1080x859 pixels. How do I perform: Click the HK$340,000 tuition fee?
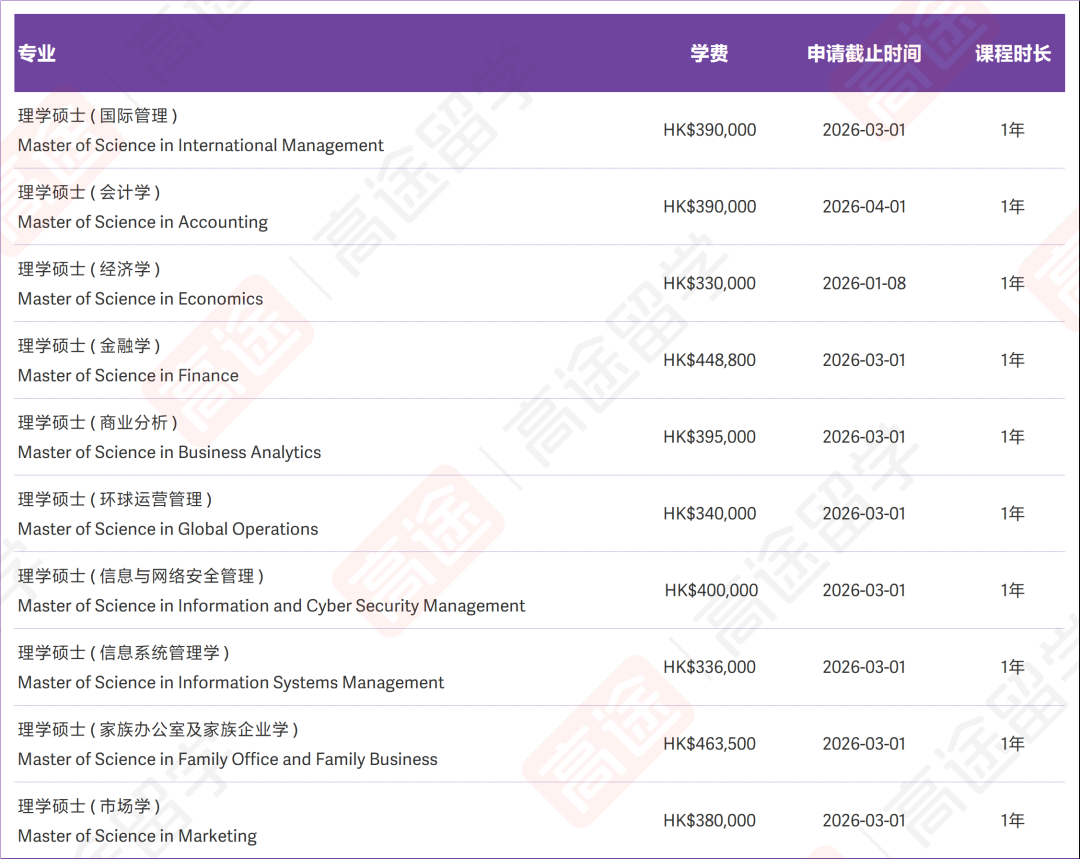pos(709,514)
